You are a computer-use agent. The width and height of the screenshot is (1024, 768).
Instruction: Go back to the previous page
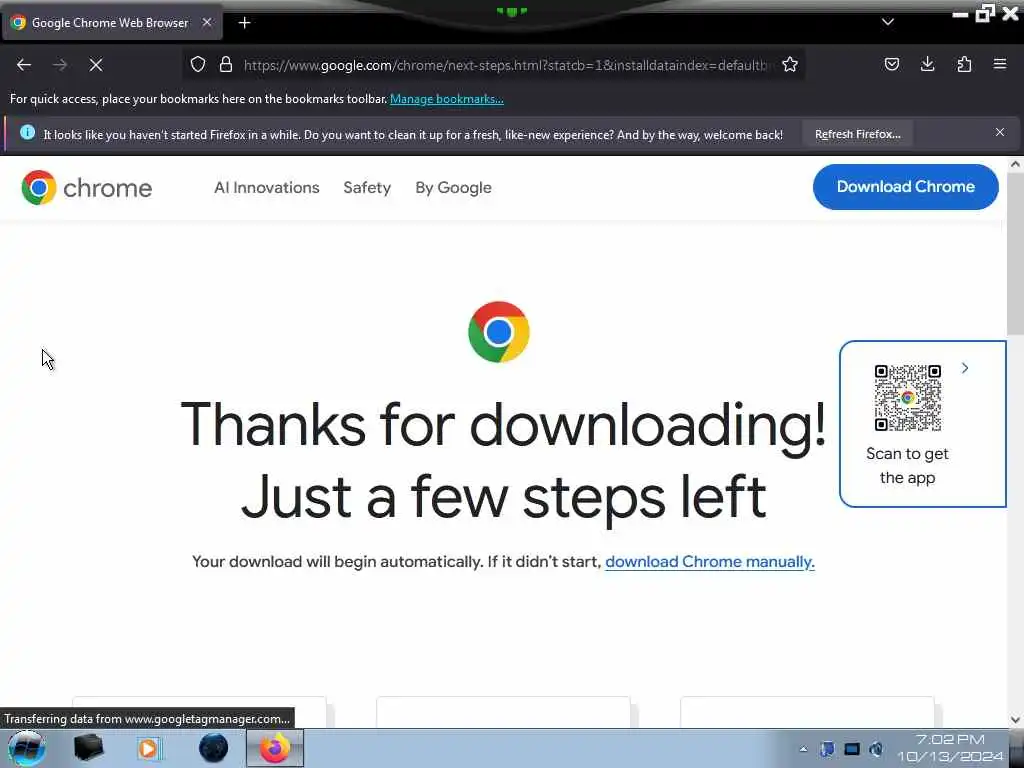pos(24,65)
